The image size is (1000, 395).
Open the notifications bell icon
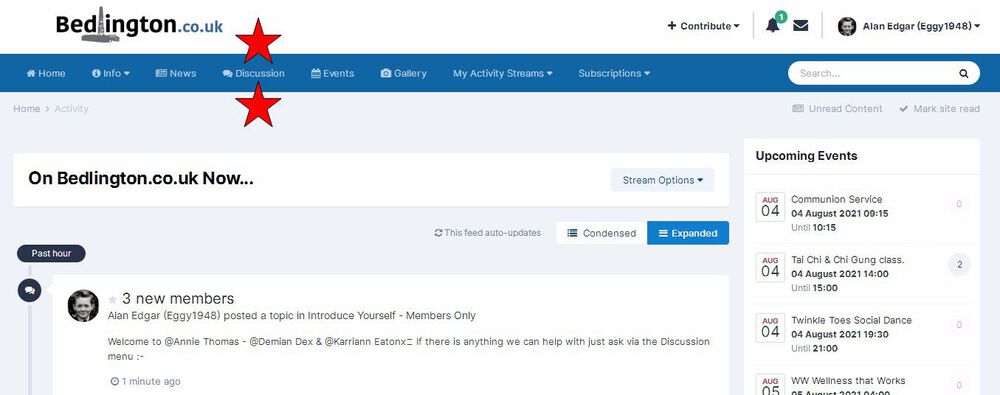point(772,26)
